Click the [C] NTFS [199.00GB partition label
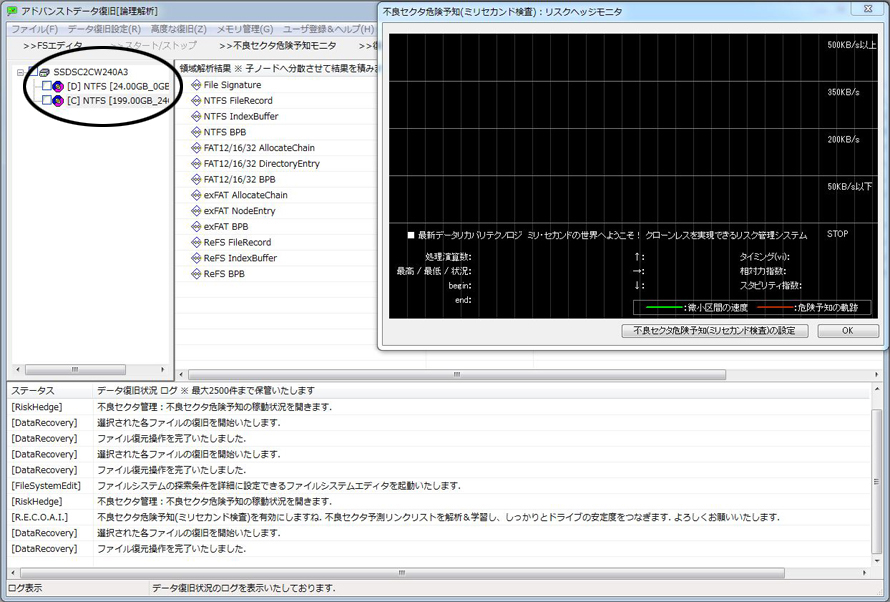The width and height of the screenshot is (890, 602). 117,100
